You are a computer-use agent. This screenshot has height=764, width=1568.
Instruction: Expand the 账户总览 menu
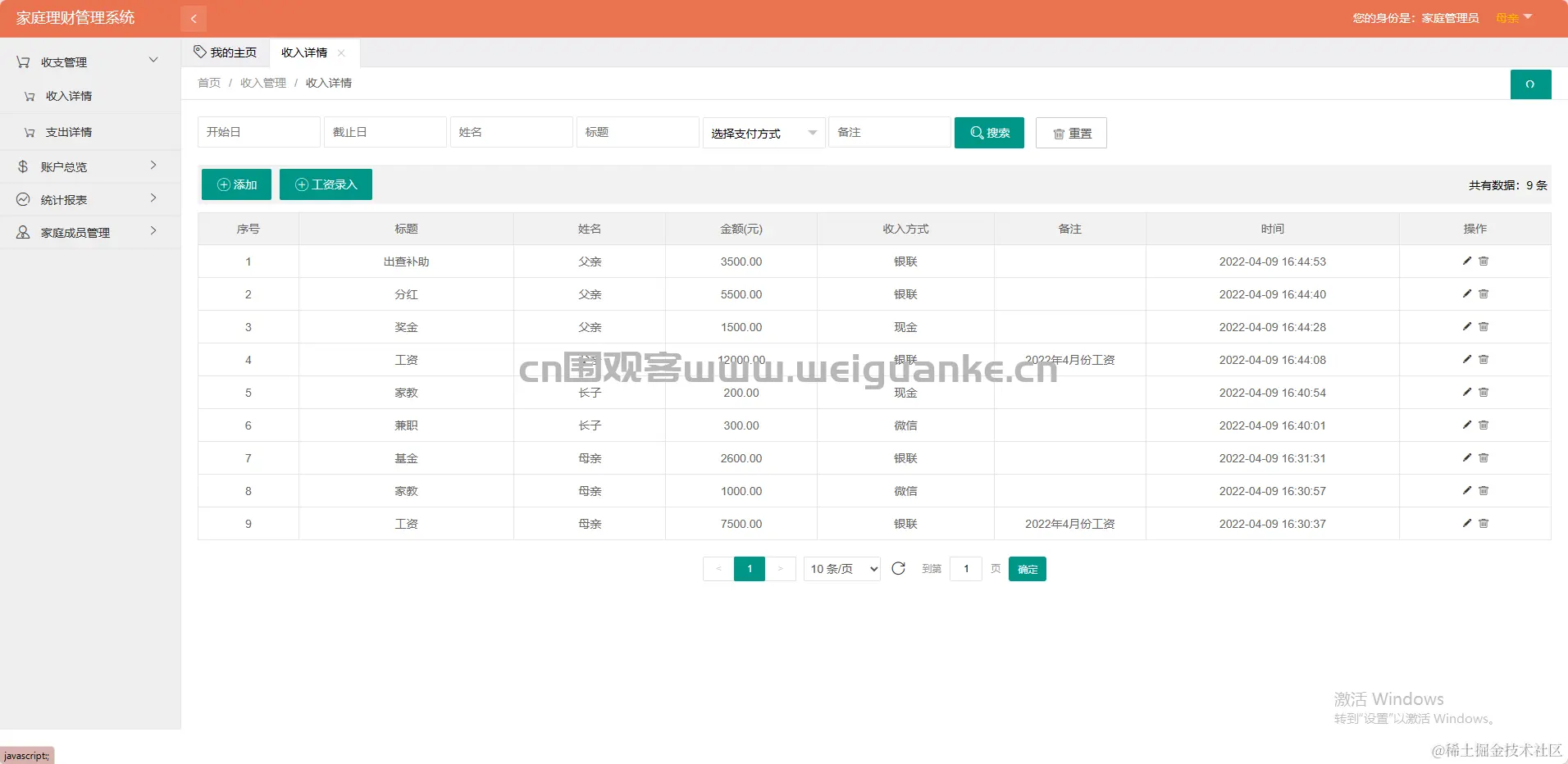coord(89,166)
